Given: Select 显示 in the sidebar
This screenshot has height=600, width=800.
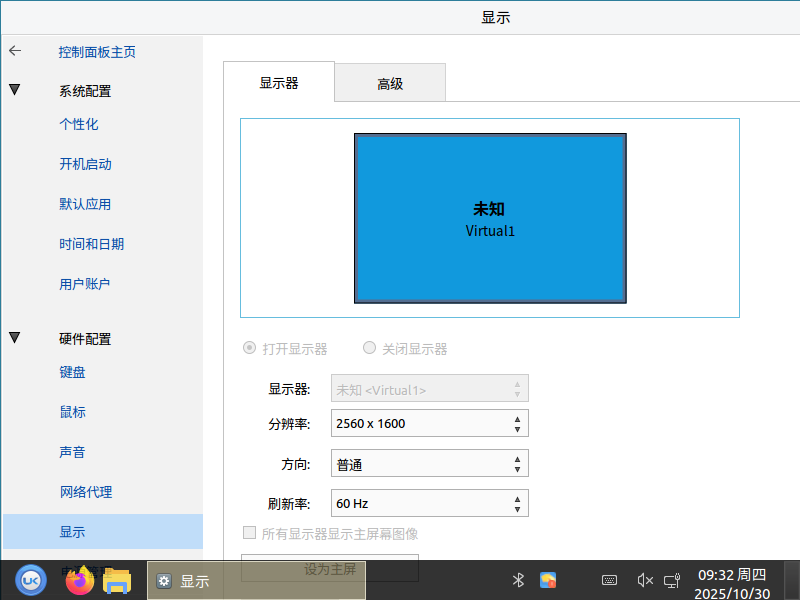Looking at the screenshot, I should (x=103, y=532).
